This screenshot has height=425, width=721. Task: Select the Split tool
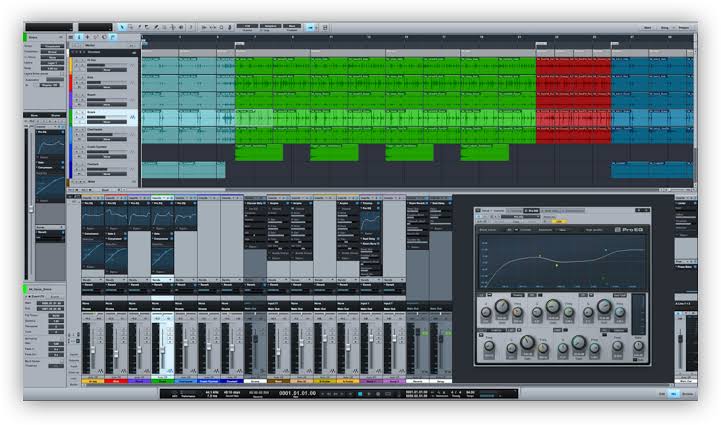tap(139, 28)
